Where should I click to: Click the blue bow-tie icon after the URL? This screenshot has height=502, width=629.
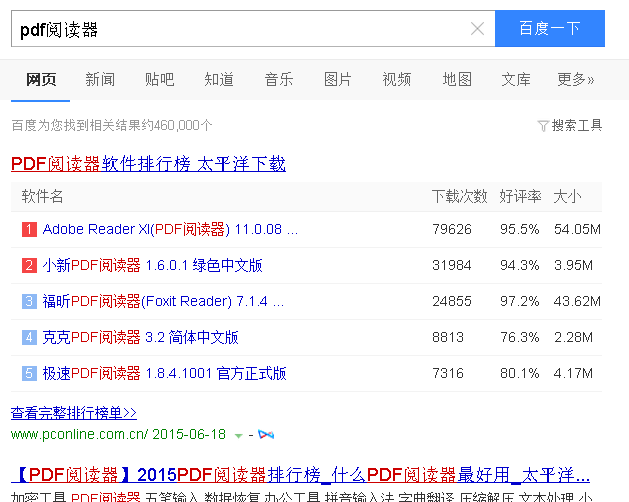tap(266, 435)
